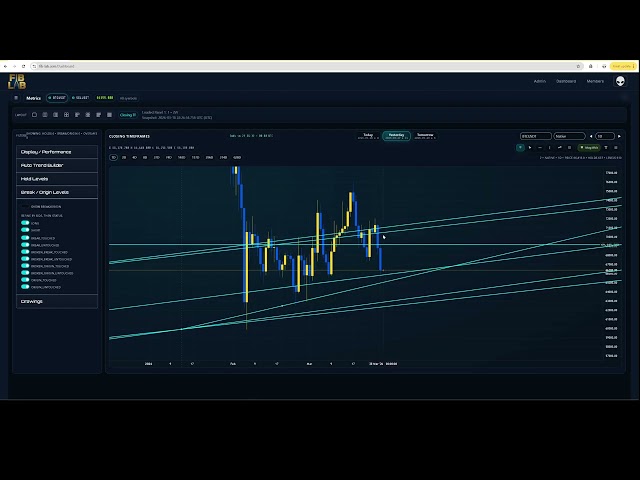Toggle the BREAK_TOUCHED switch
The height and width of the screenshot is (480, 640).
point(25,238)
